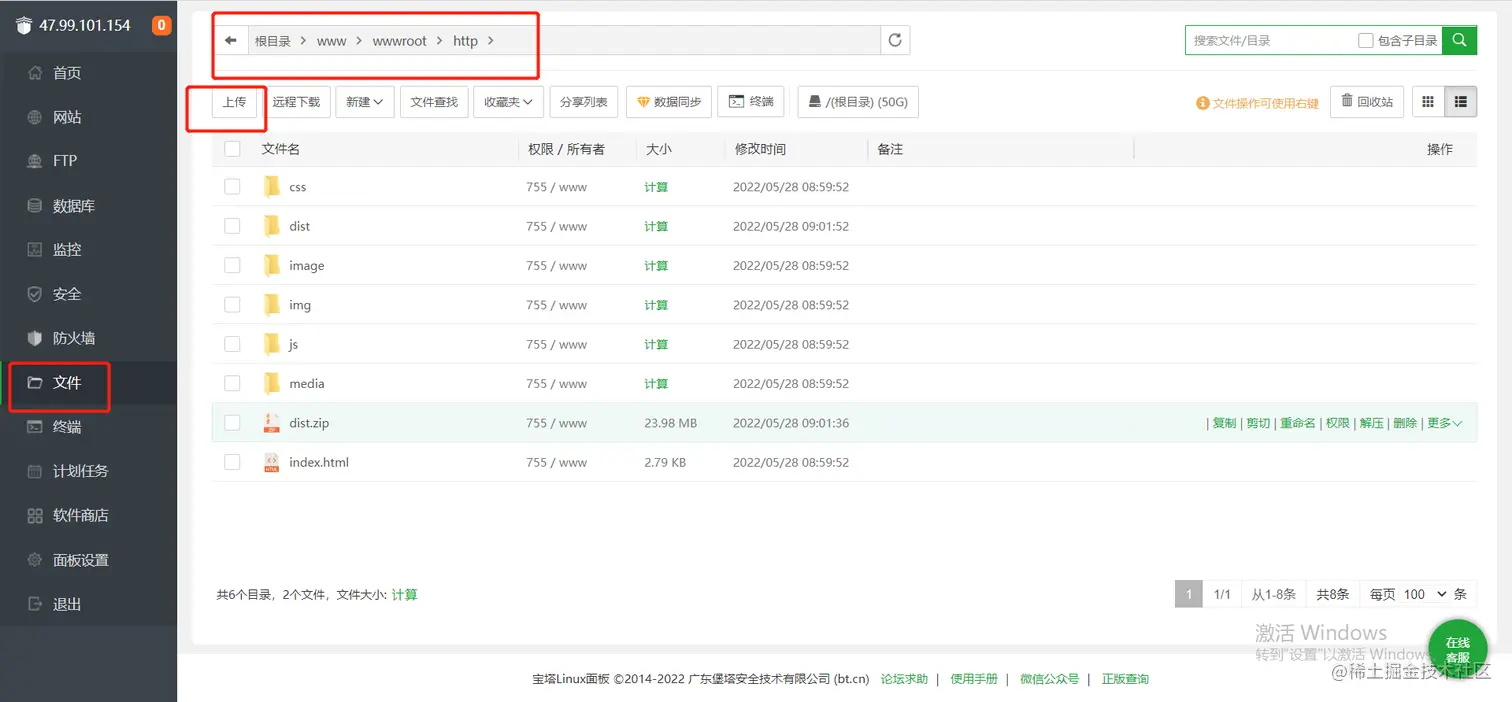Select 文件 files in sidebar

(x=67, y=383)
